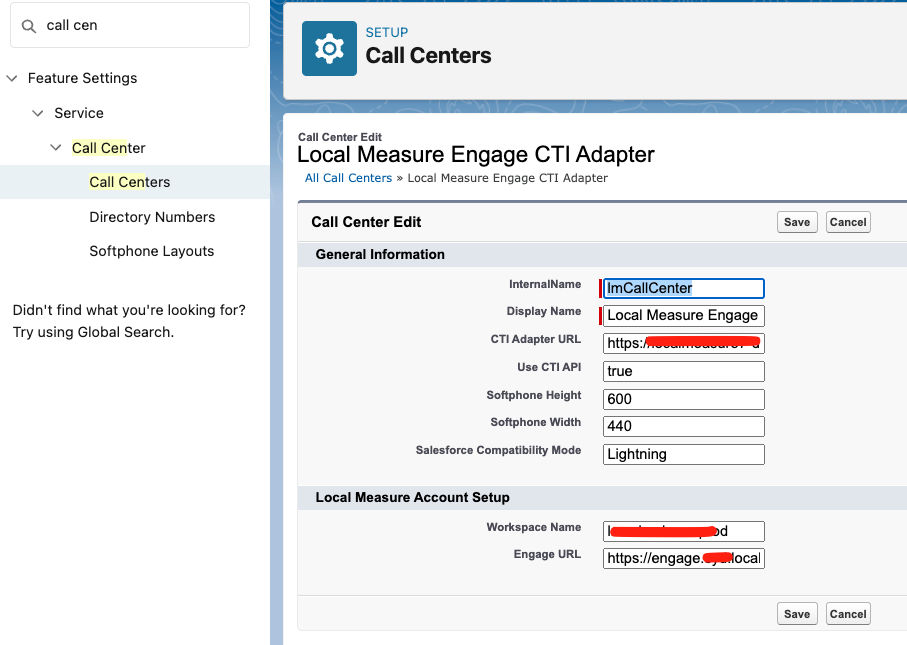Collapse the Call Center tree node

56,148
